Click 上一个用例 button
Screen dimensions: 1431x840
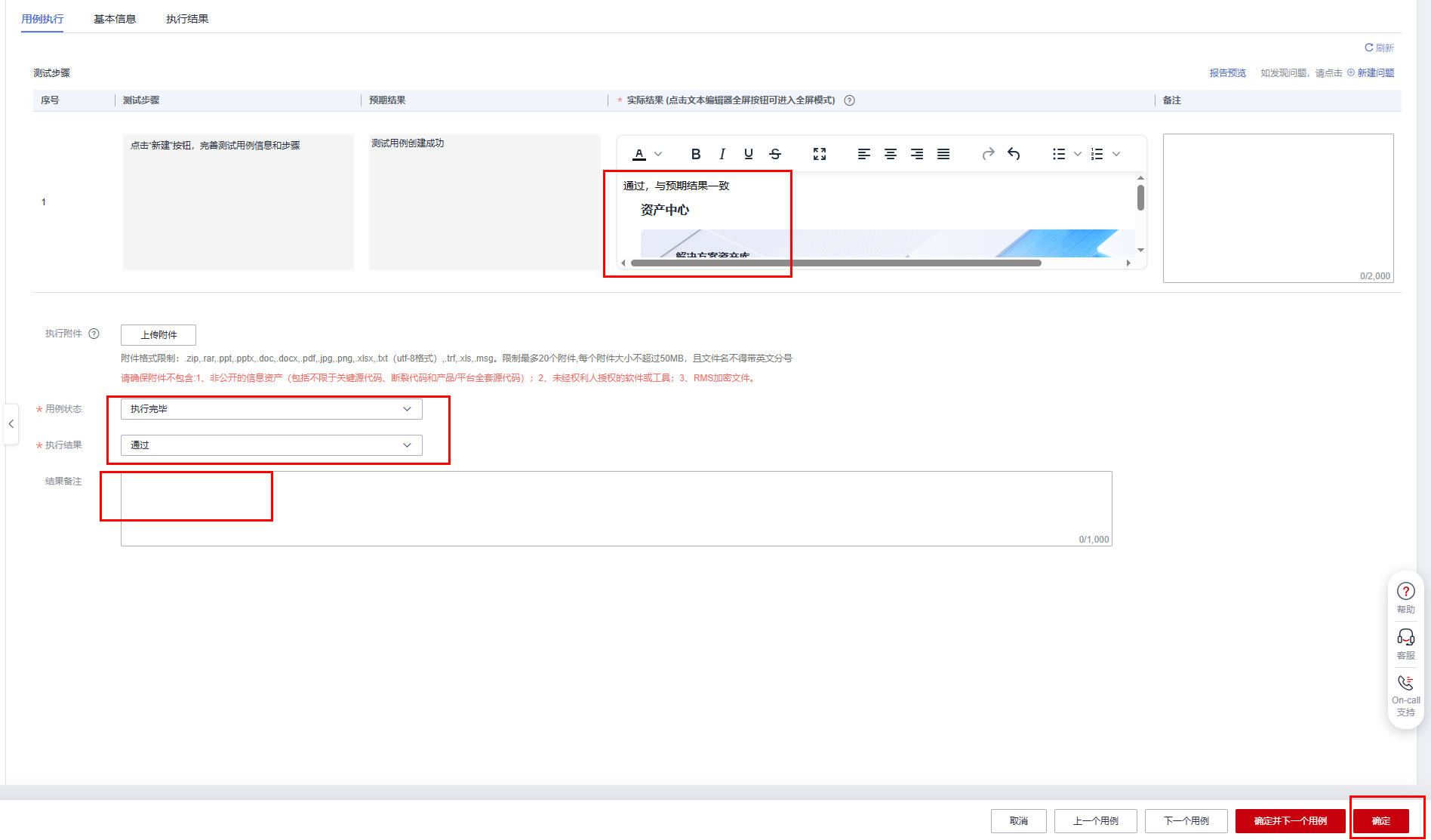[1096, 821]
